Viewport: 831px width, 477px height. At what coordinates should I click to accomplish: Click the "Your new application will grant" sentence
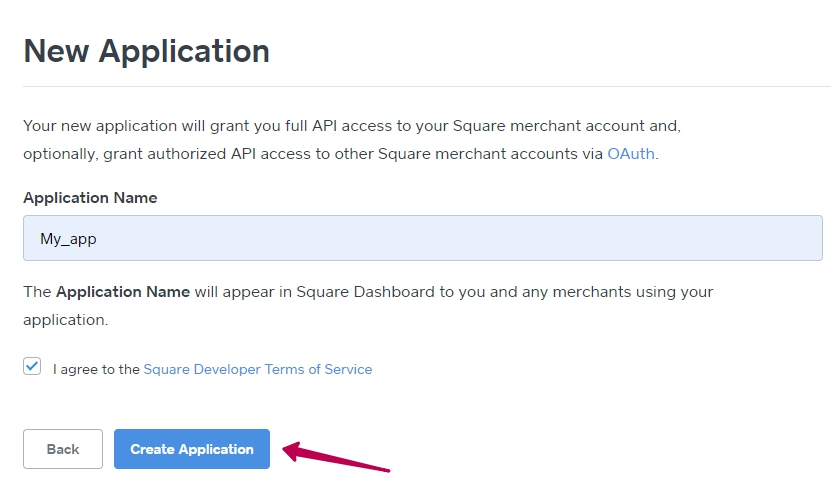130,126
